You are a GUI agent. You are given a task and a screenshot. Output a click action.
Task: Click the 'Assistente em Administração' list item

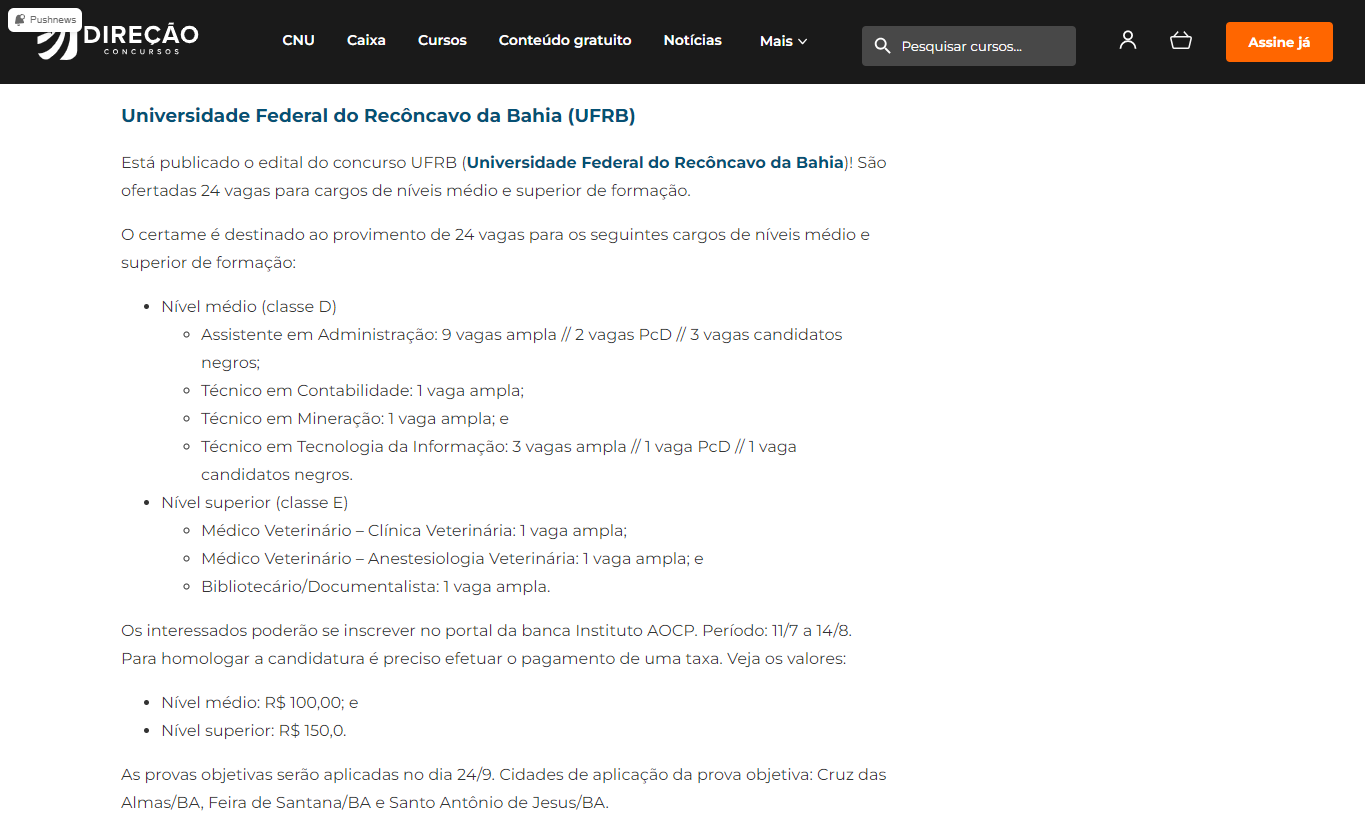pyautogui.click(x=521, y=348)
